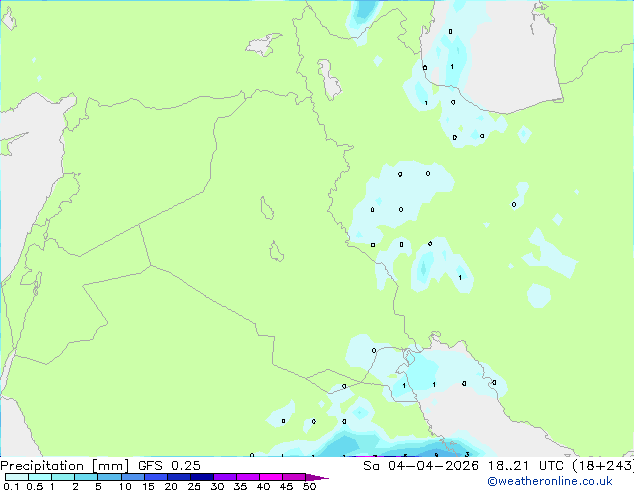Select the 35–40 mm legend swatch
The width and height of the screenshot is (634, 490).
click(x=247, y=477)
